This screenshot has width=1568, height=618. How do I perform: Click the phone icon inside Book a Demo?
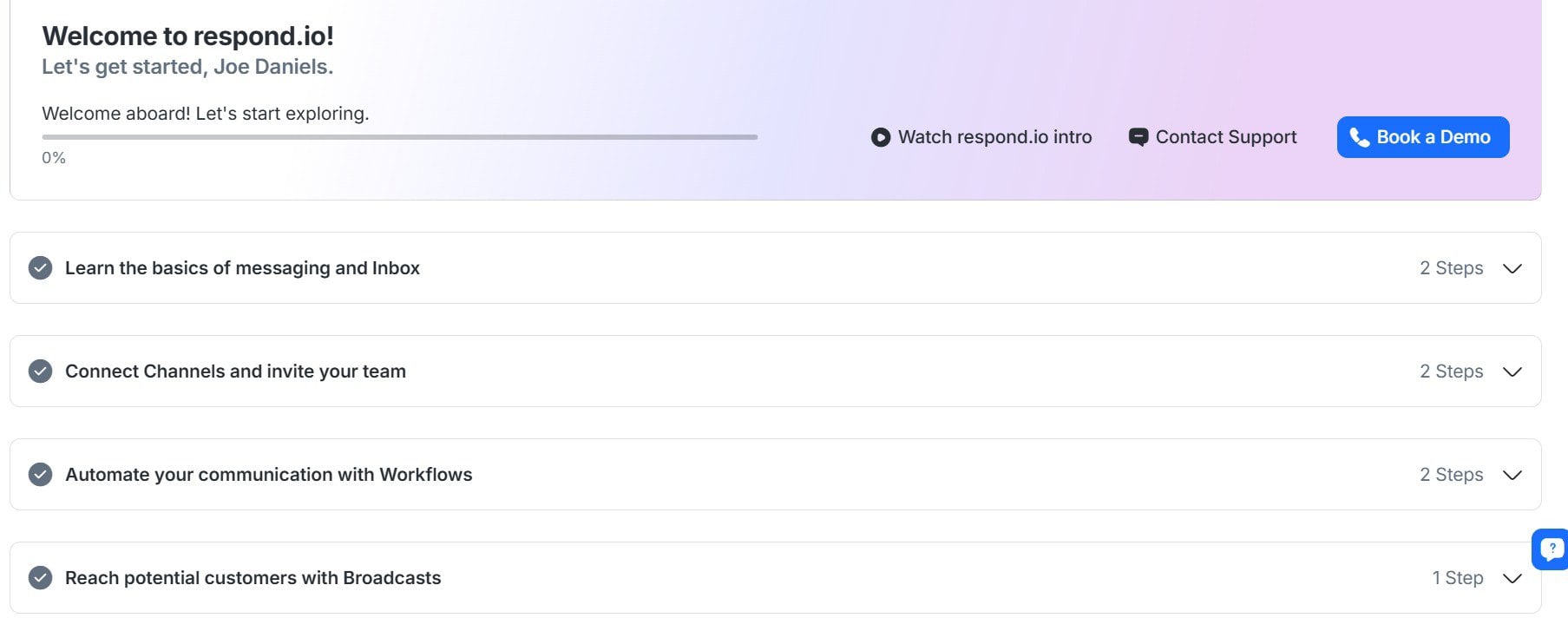[1360, 136]
